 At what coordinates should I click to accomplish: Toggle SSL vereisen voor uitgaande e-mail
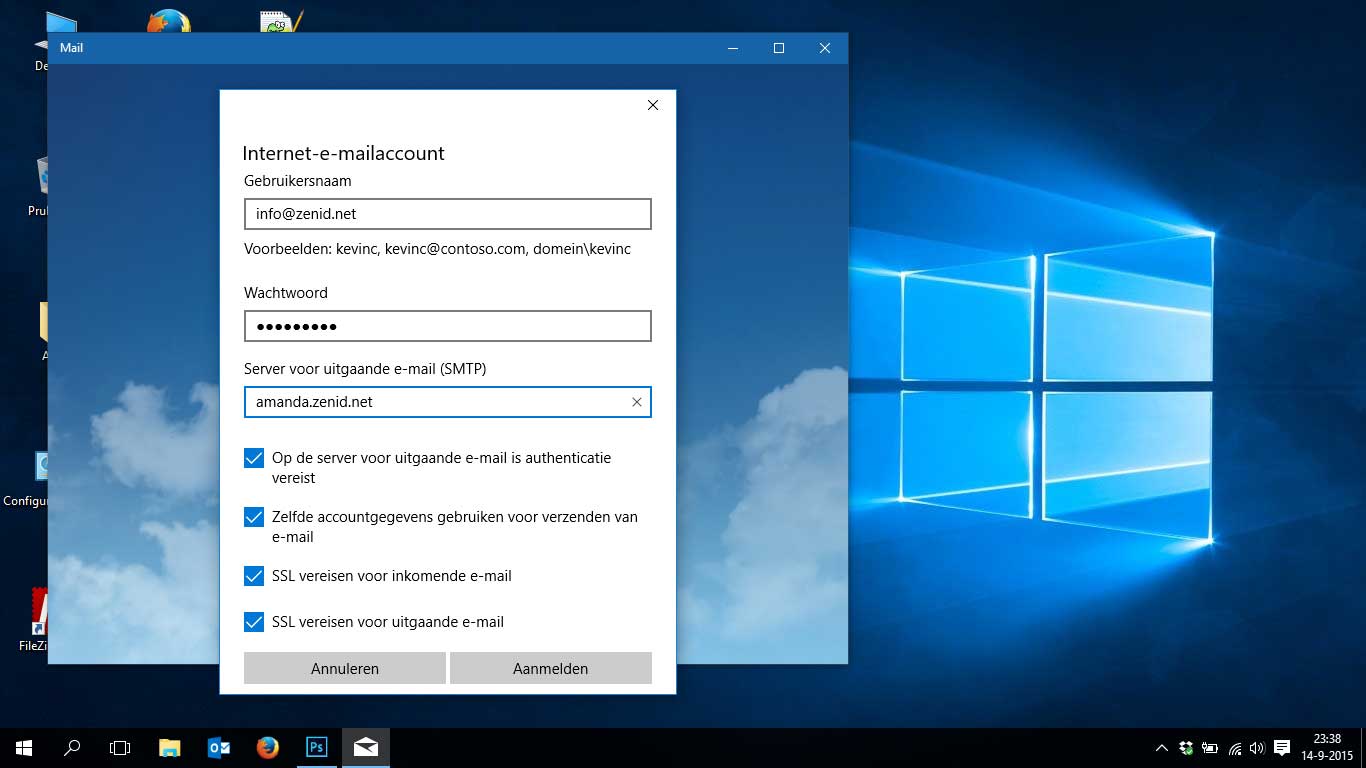pyautogui.click(x=254, y=622)
